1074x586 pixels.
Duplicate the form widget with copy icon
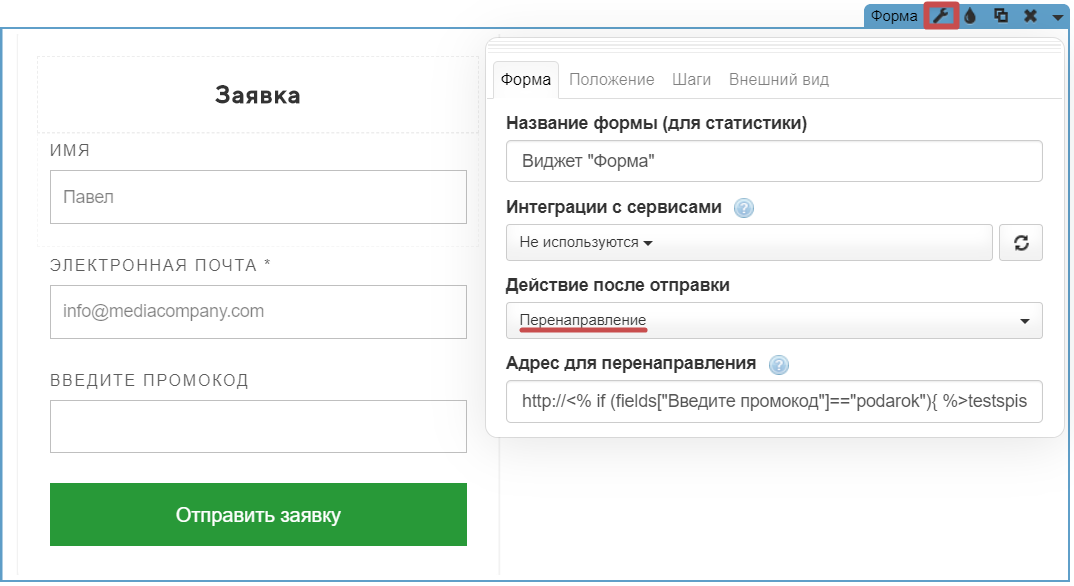pyautogui.click(x=1000, y=16)
